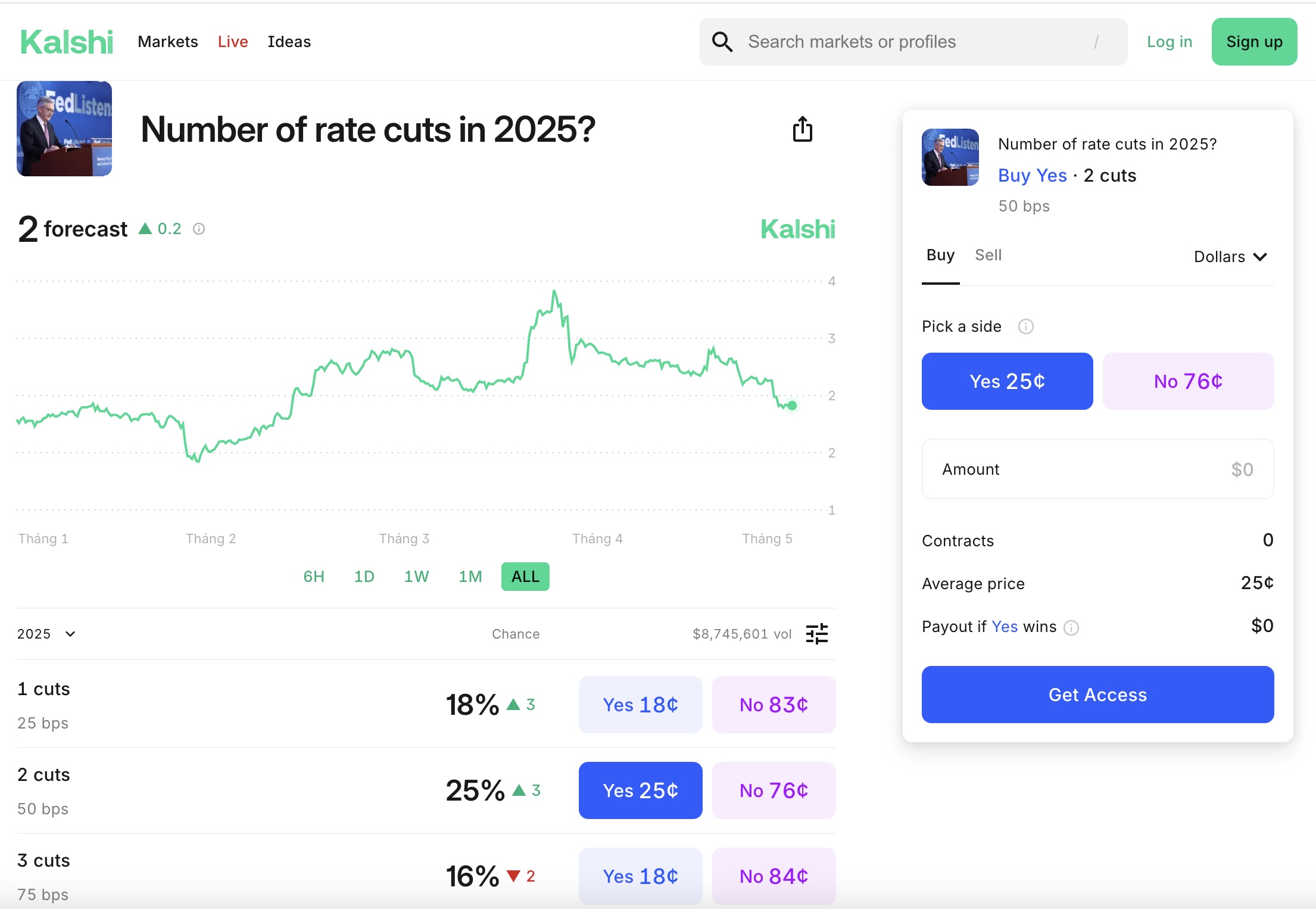Click the share icon beside the market title
This screenshot has height=909, width=1316.
(802, 129)
